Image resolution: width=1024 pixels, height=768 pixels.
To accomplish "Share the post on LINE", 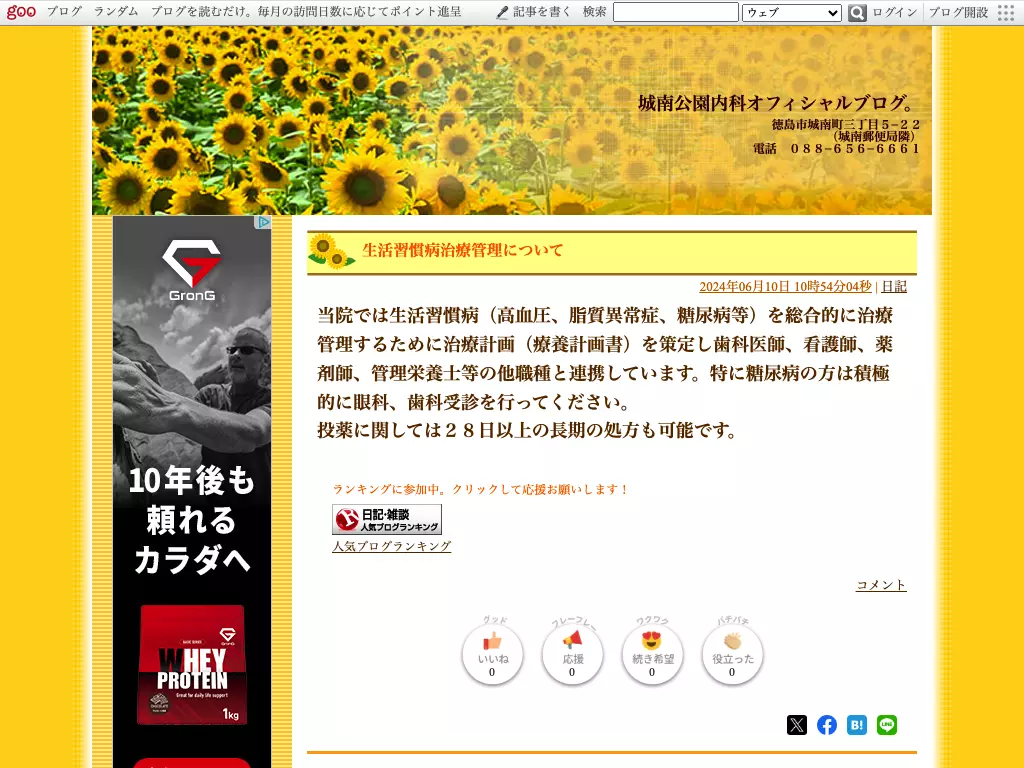I will (x=887, y=725).
